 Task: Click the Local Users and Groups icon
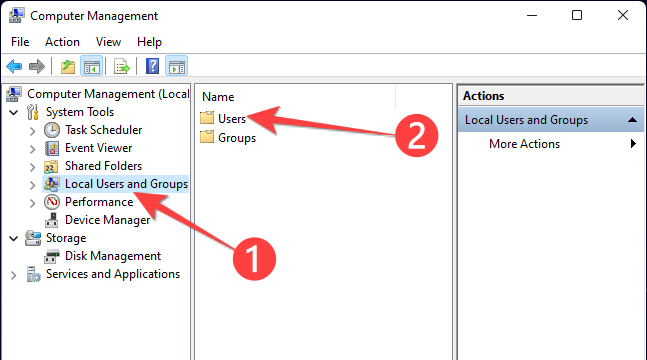pyautogui.click(x=52, y=184)
